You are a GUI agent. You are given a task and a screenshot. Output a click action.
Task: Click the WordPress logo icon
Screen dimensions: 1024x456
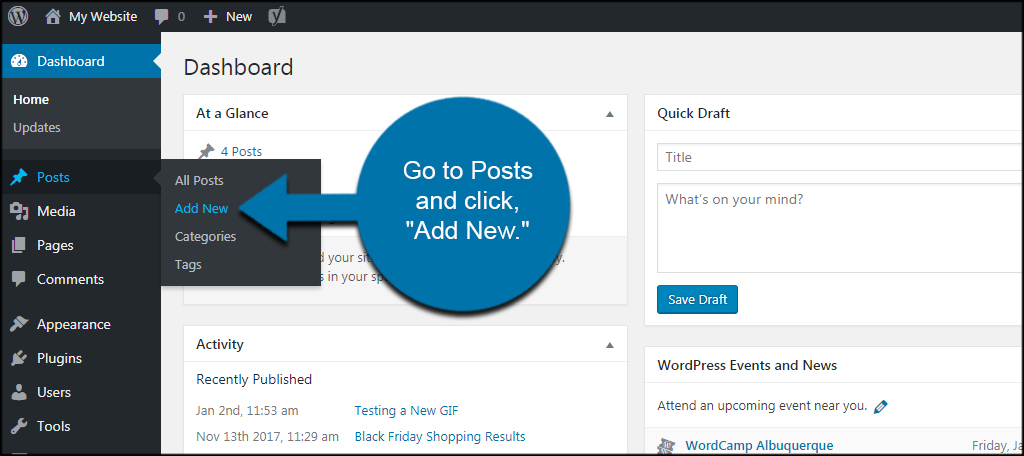18,16
